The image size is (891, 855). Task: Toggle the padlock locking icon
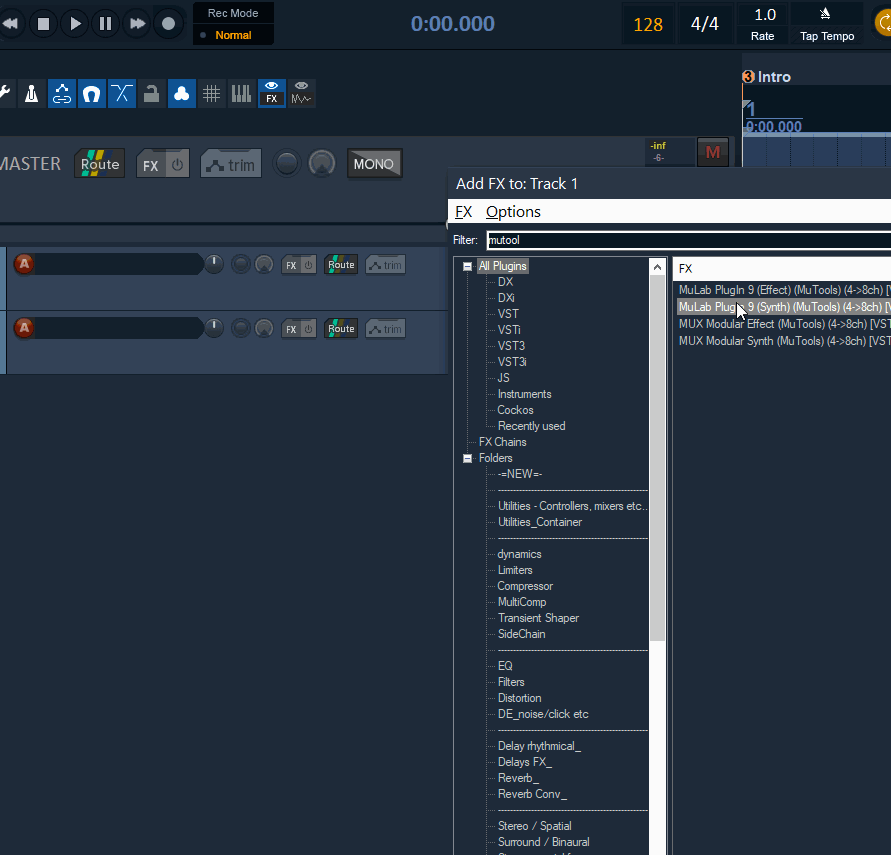coord(151,94)
